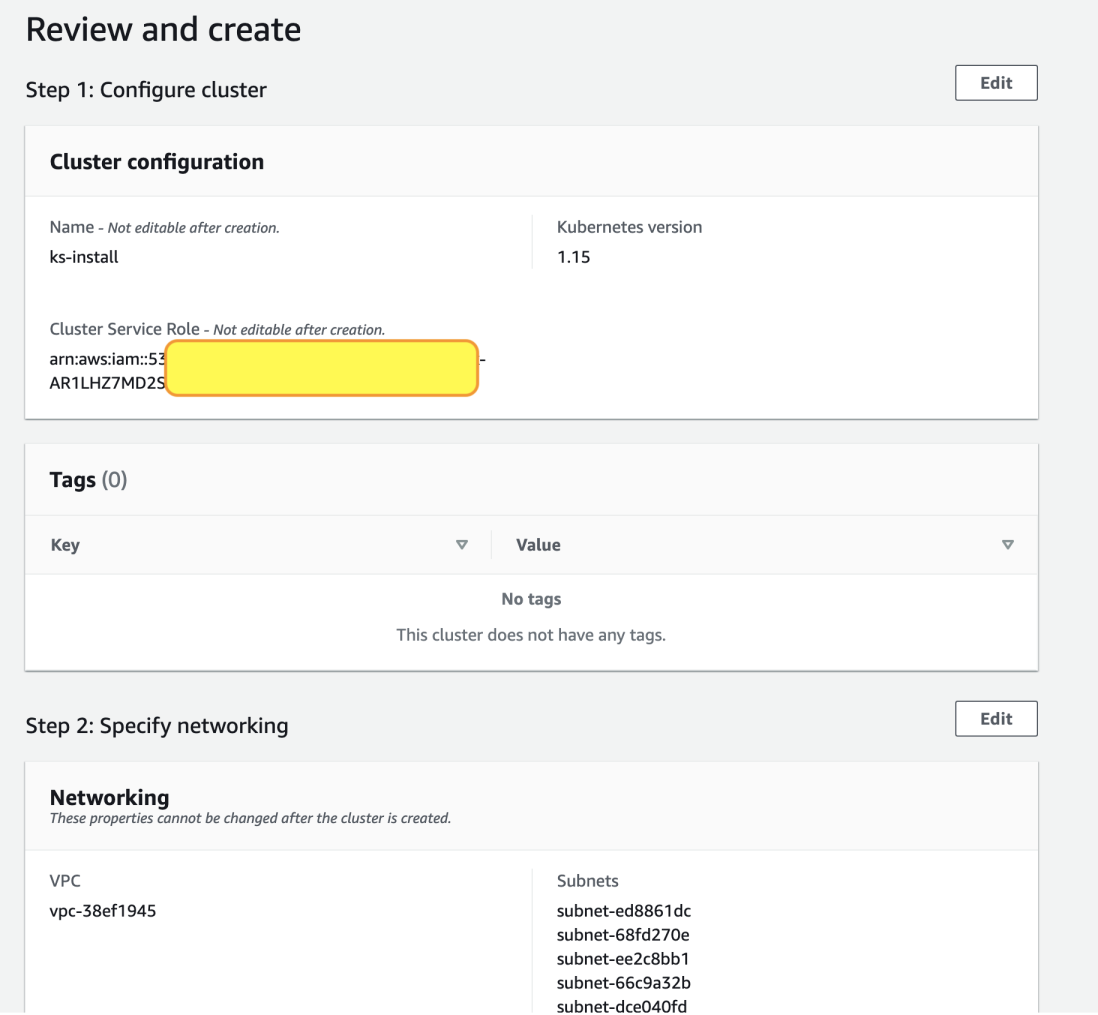
Task: Click the Kubernetes version value 1.15
Action: 573,256
